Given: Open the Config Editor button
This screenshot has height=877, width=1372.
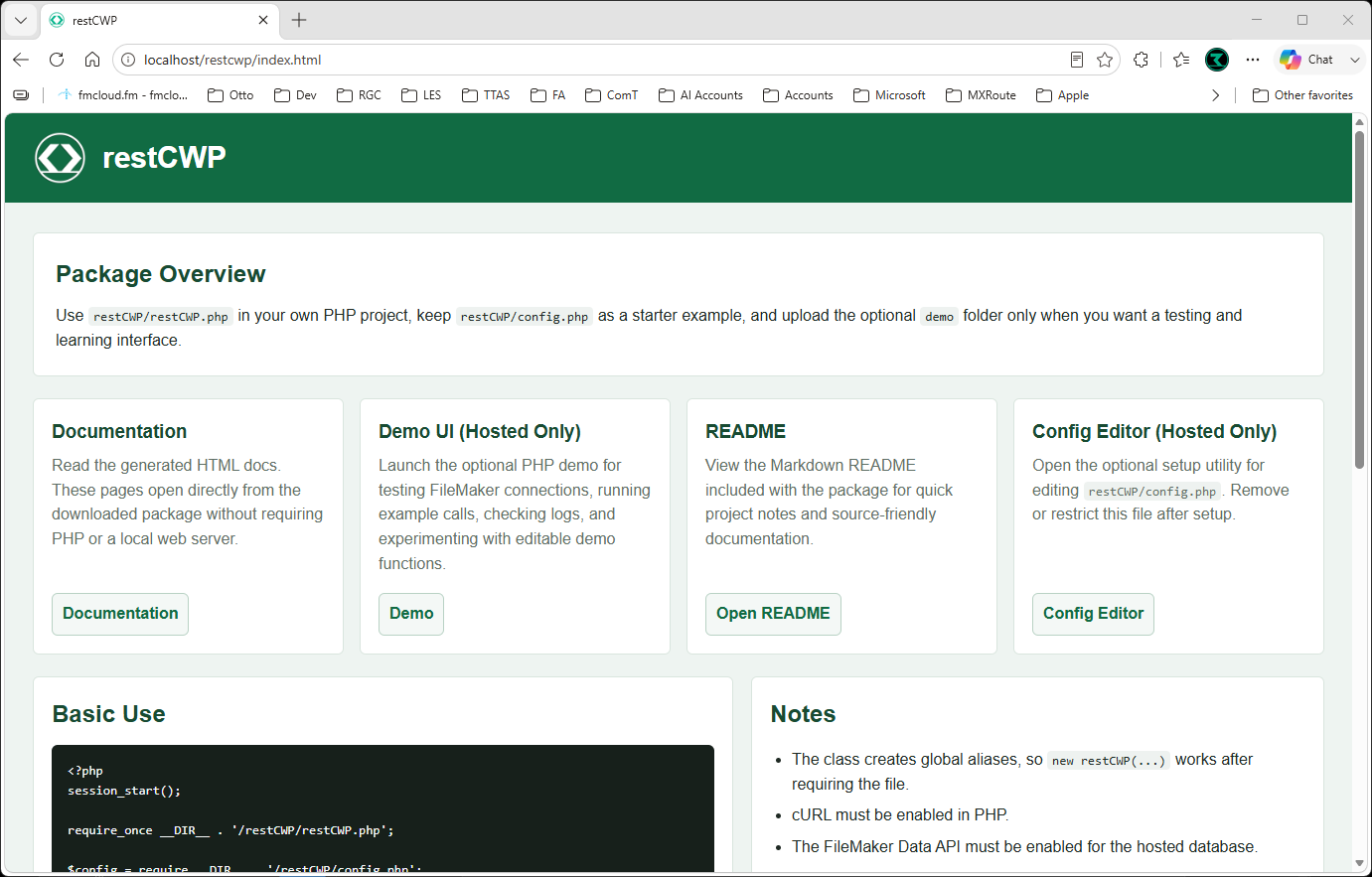Looking at the screenshot, I should pyautogui.click(x=1093, y=614).
